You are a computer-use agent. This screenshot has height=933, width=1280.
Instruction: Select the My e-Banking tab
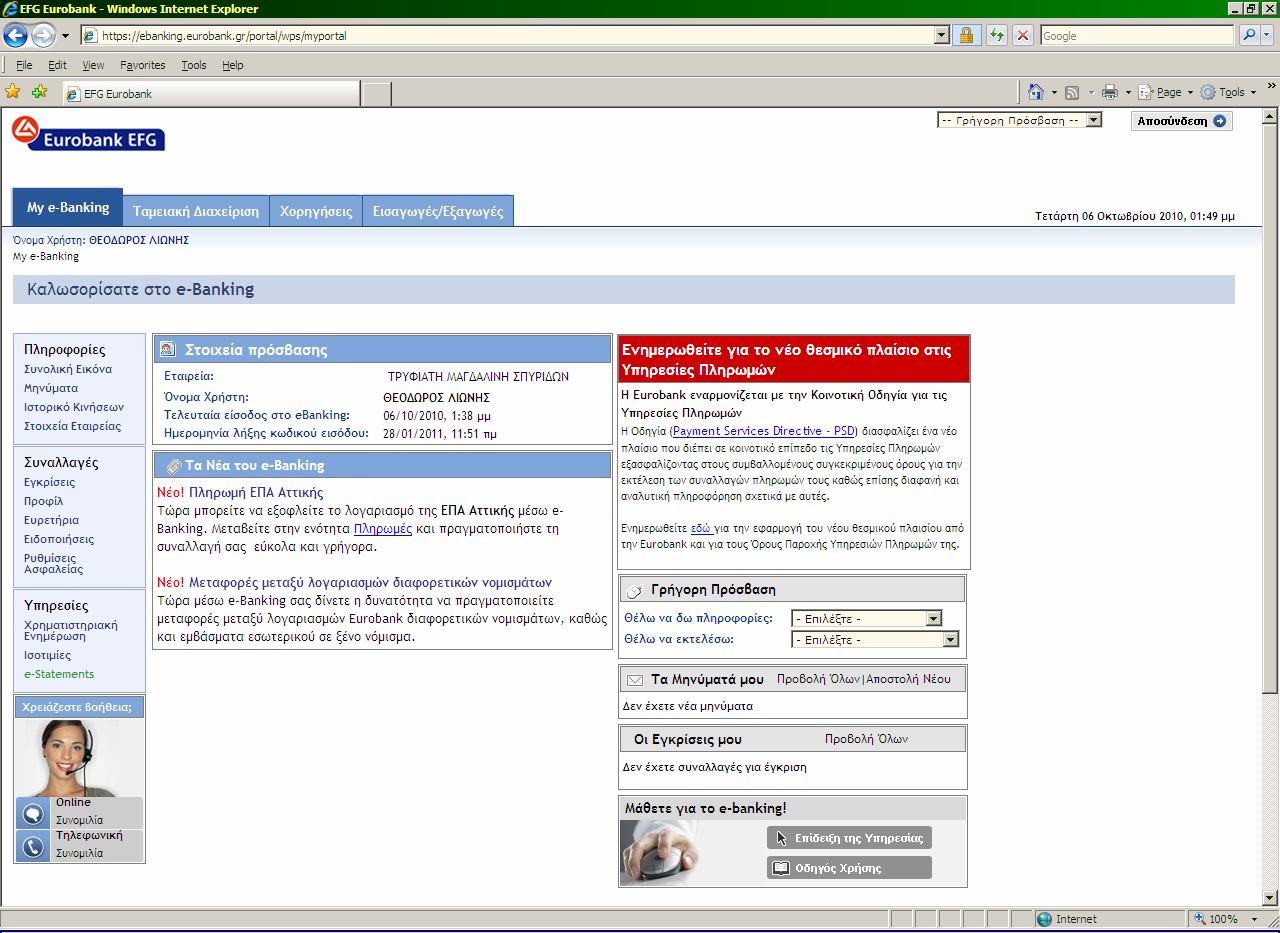click(x=68, y=207)
